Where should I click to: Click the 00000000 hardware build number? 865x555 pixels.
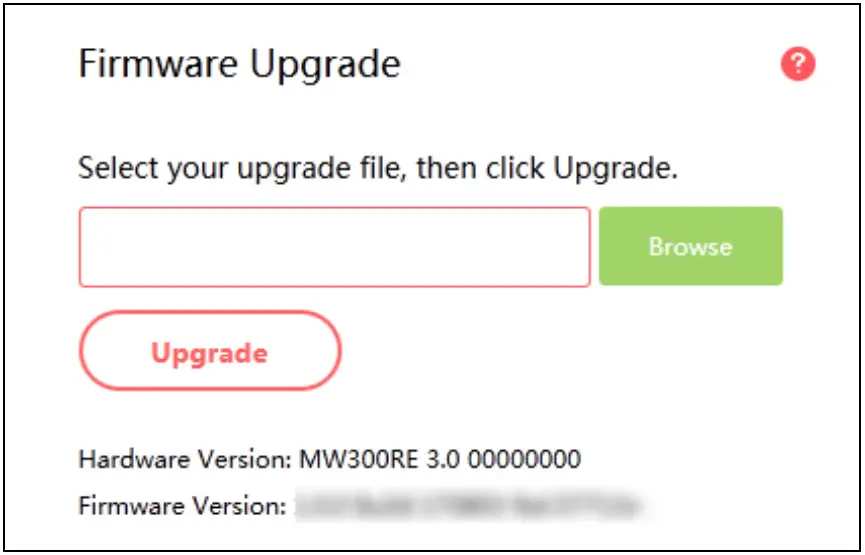pyautogui.click(x=524, y=459)
